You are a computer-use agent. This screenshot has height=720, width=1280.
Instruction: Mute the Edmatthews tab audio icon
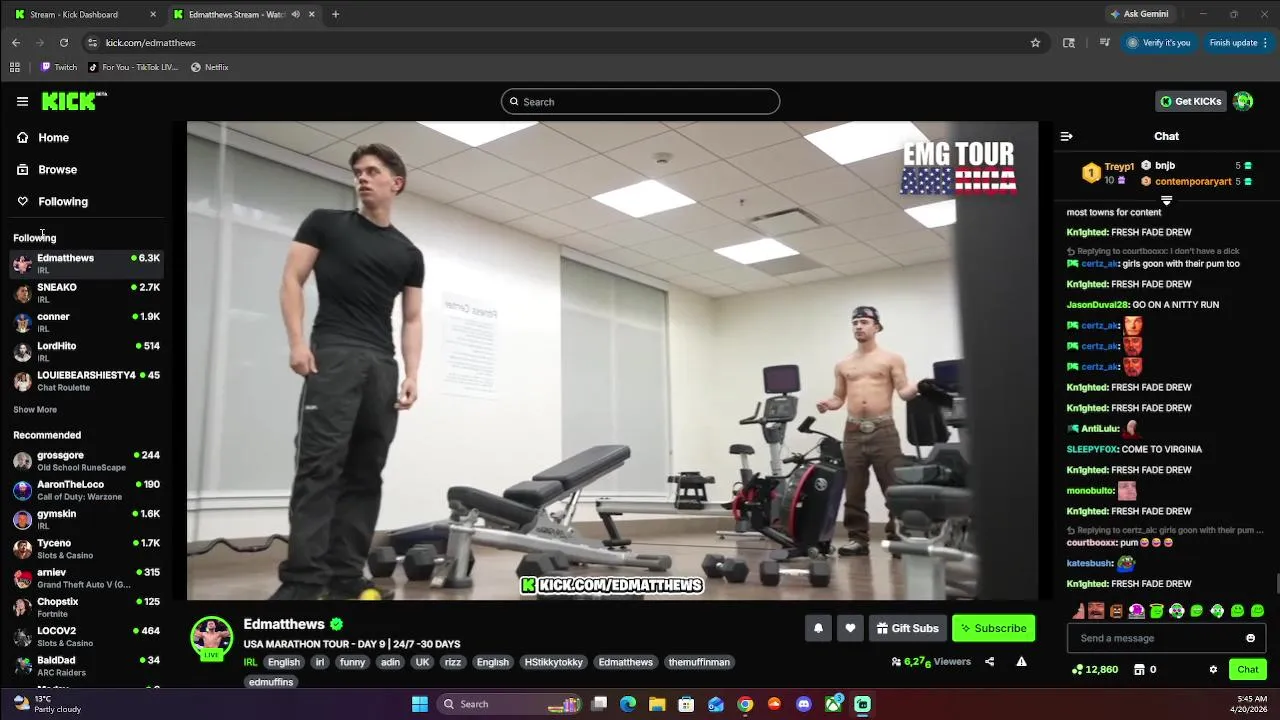click(x=295, y=14)
